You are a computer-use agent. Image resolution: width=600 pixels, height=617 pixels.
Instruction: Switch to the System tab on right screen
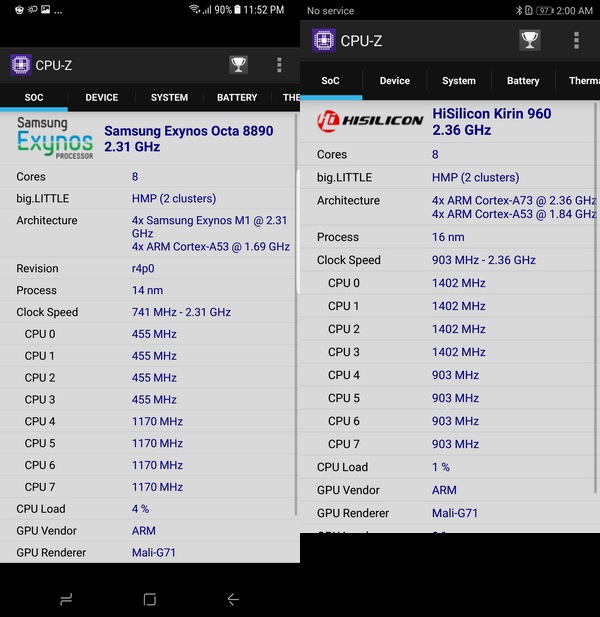click(x=459, y=81)
